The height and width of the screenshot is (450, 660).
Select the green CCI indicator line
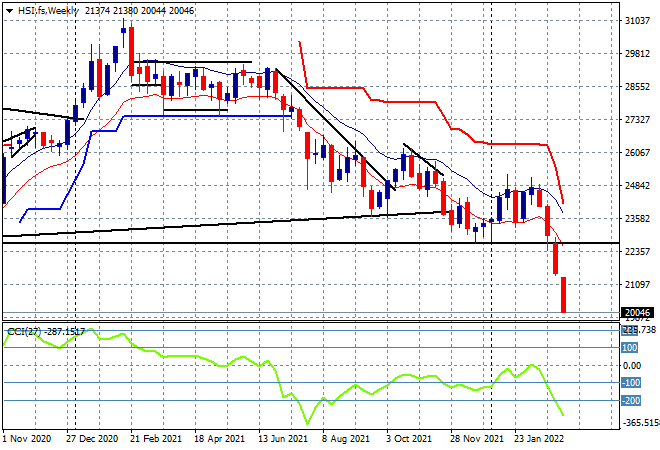click(283, 375)
